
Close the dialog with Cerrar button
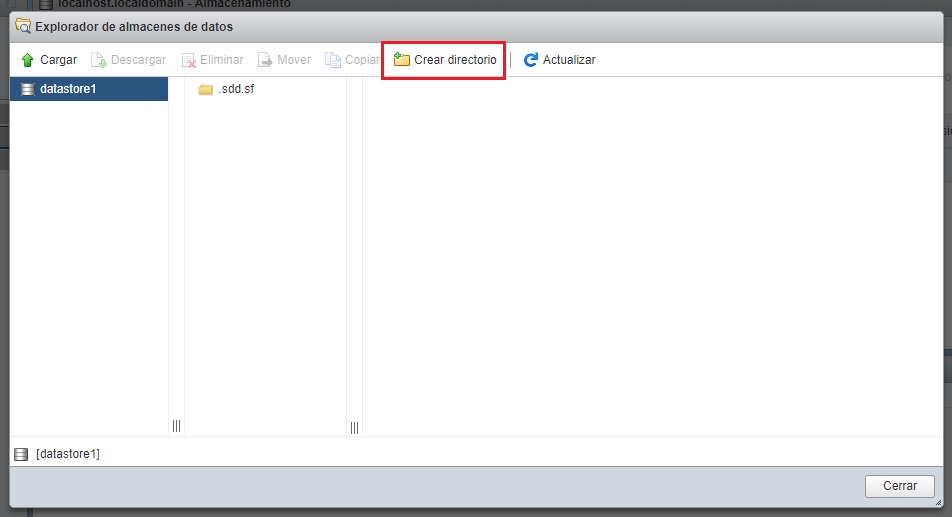tap(900, 486)
